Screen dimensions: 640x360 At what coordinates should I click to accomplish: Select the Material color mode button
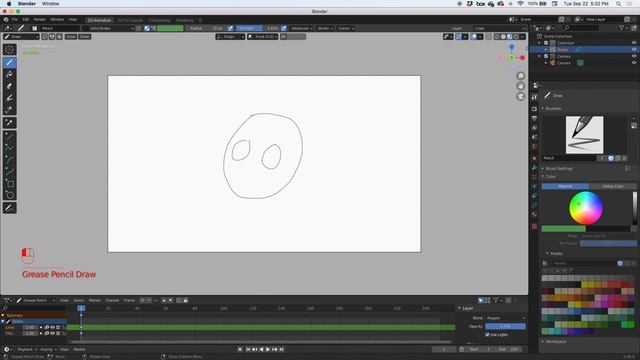565,187
